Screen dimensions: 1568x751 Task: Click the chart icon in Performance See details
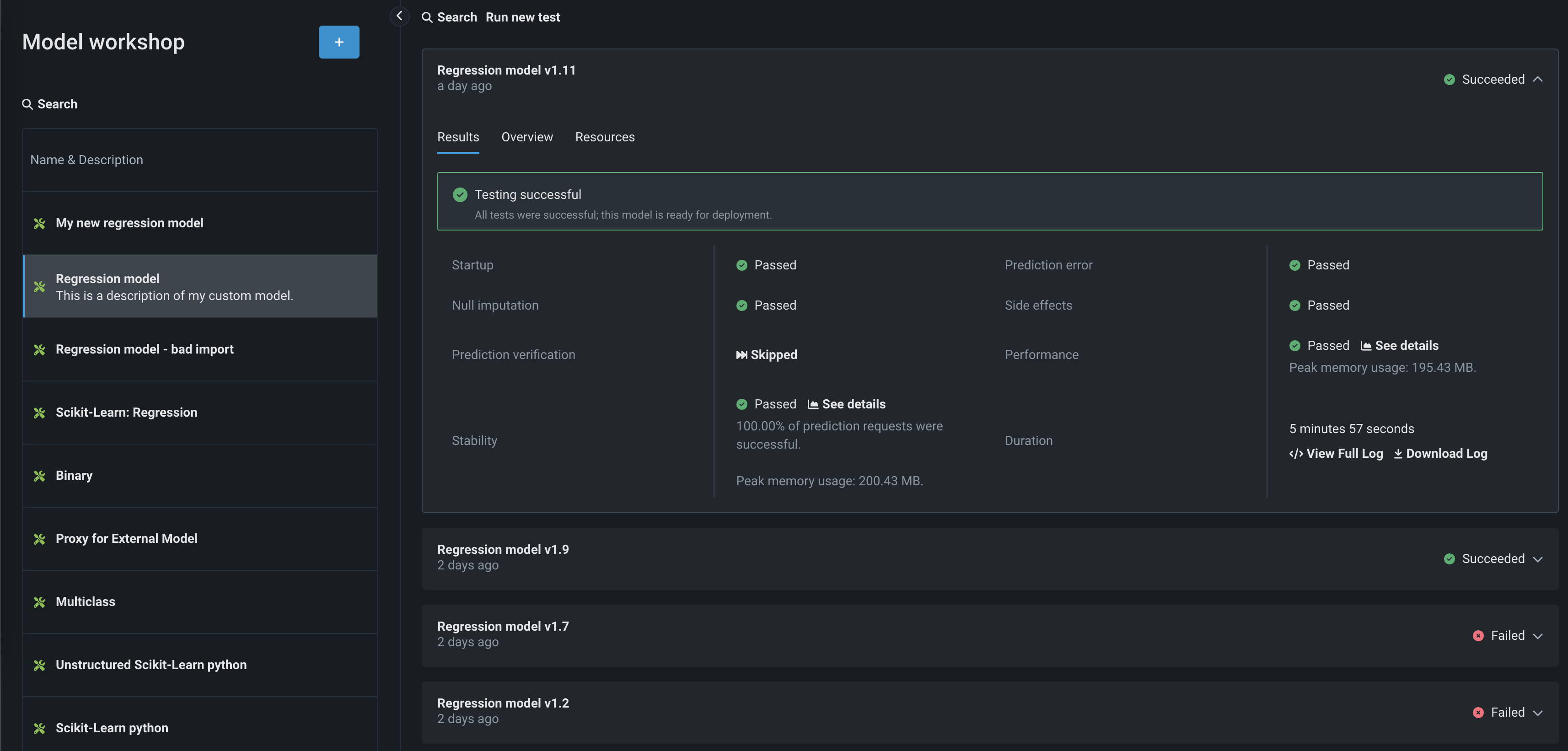(1366, 346)
